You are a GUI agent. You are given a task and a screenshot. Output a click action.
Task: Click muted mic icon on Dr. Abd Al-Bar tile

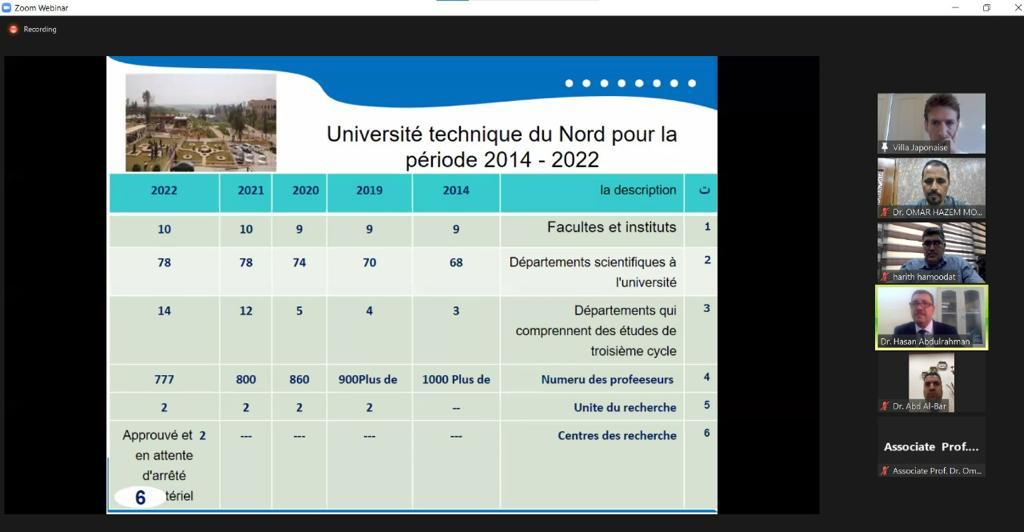[x=885, y=406]
